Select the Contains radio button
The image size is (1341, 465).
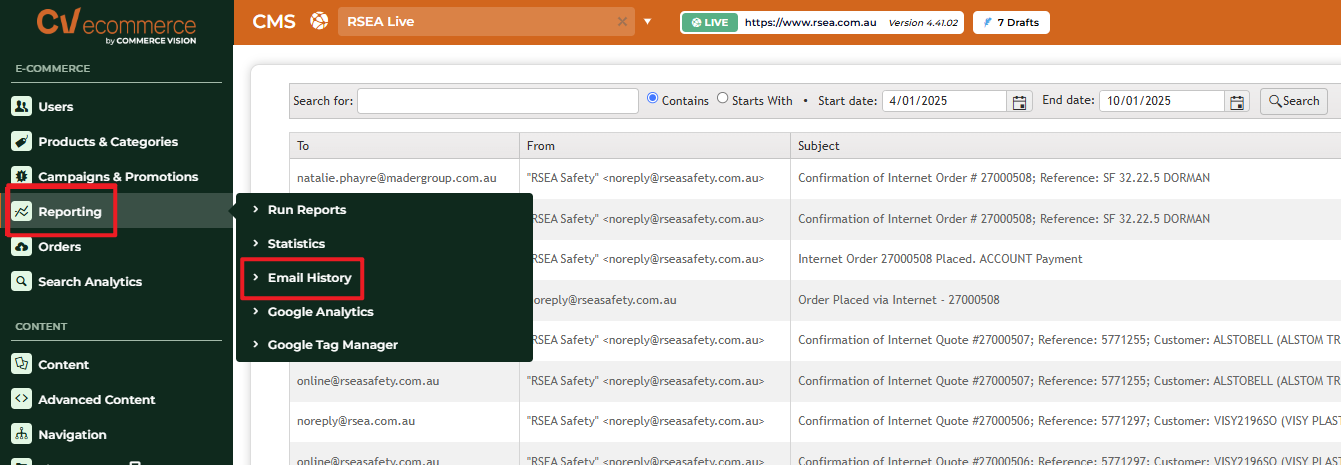653,98
